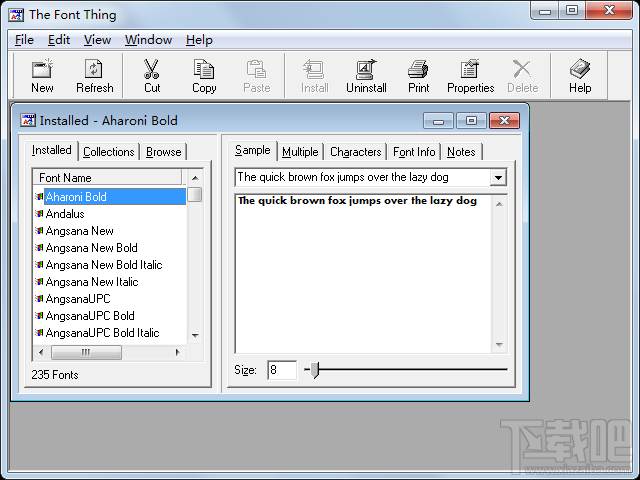The width and height of the screenshot is (640, 480).
Task: Select the Angsana New Bold font
Action: point(91,248)
